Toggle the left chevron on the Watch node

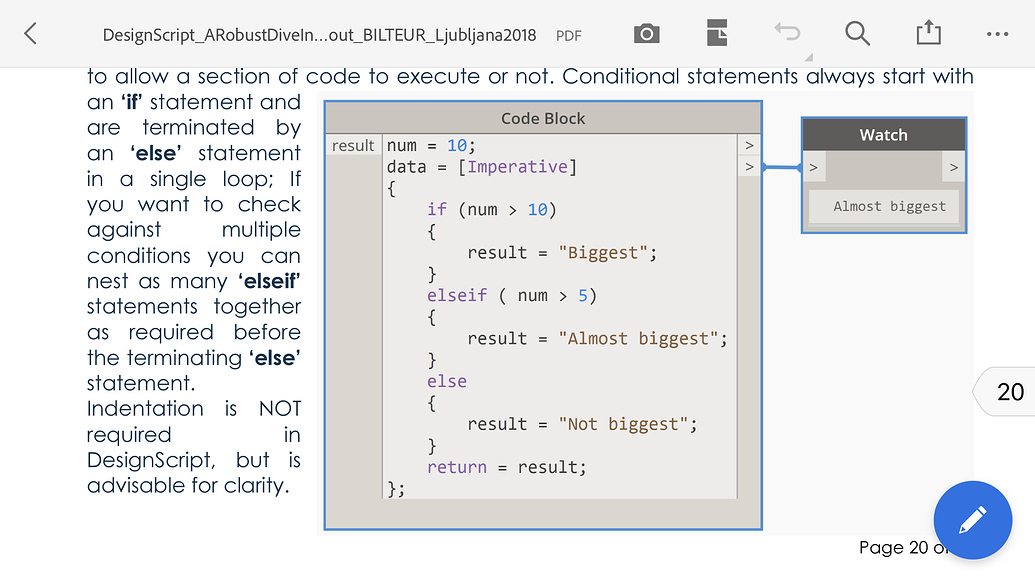pyautogui.click(x=812, y=167)
